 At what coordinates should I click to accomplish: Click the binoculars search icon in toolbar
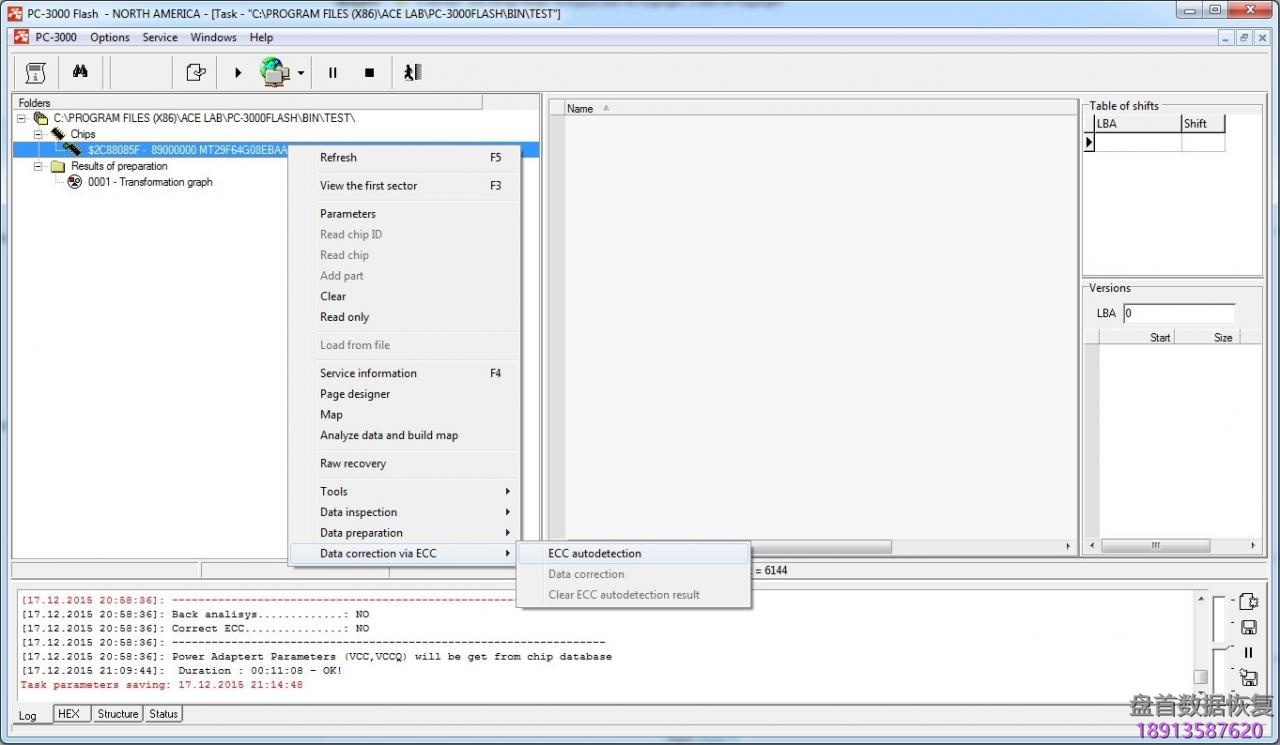(x=80, y=72)
